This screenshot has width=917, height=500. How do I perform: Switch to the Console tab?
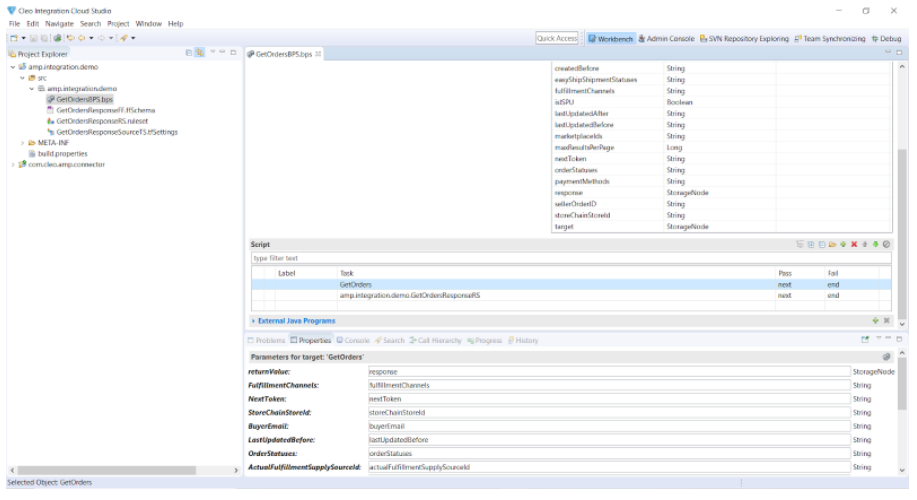pos(353,340)
